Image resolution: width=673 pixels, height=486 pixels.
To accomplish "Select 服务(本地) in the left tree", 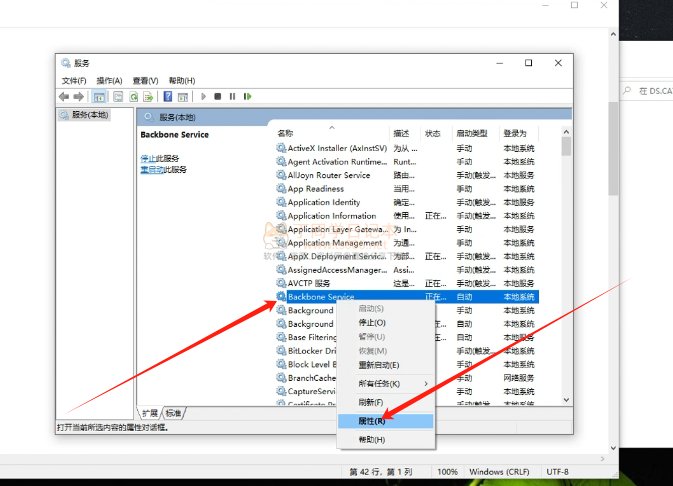I will pos(89,115).
